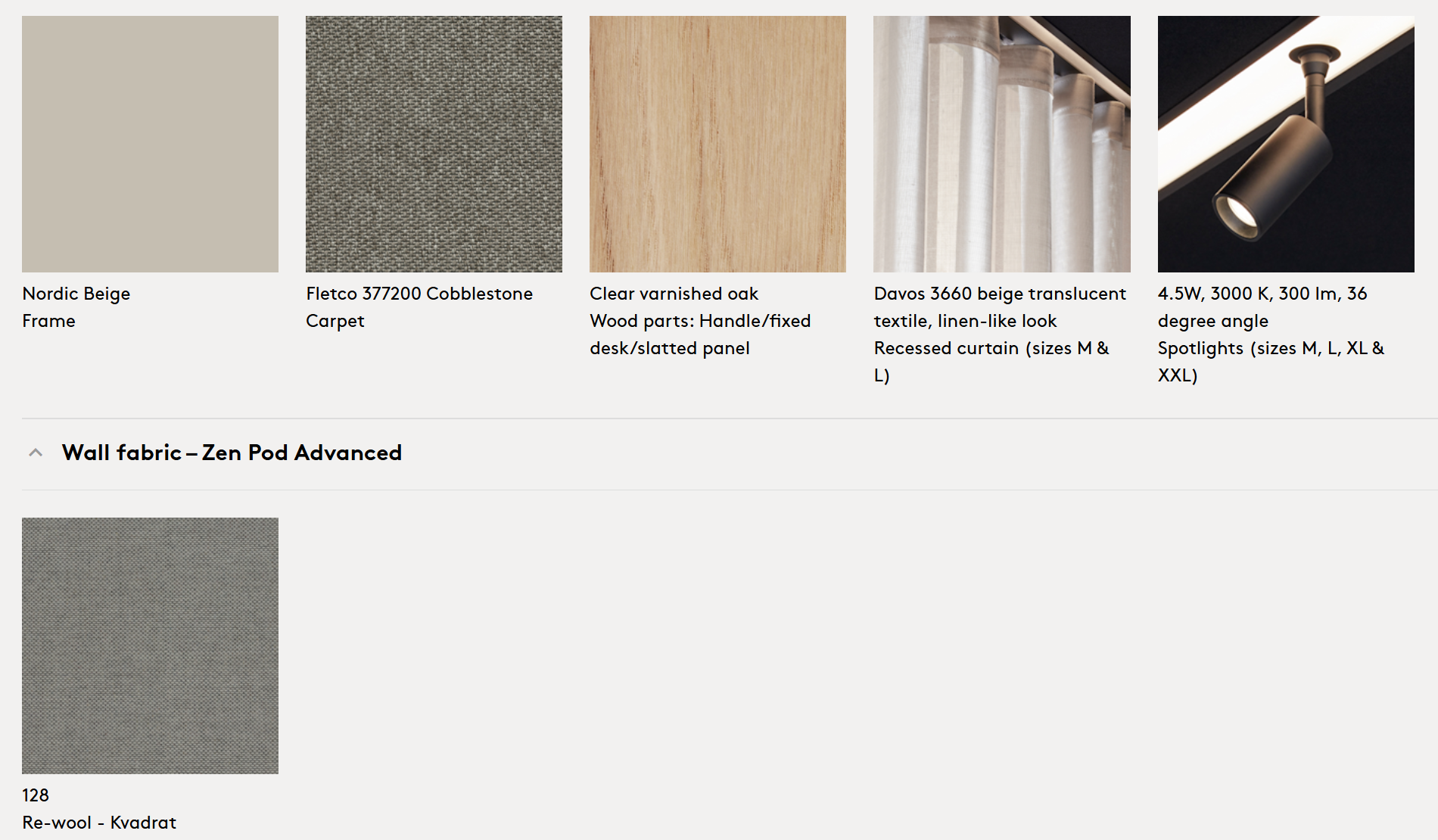Screen dimensions: 1438x840
Task: Click the Fletco 377200 Cobblestone label
Action: tap(419, 294)
